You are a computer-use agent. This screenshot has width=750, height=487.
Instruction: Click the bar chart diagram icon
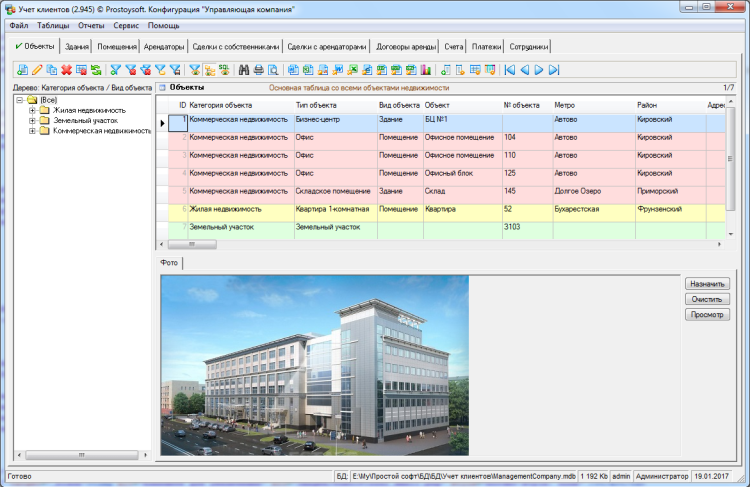[426, 70]
